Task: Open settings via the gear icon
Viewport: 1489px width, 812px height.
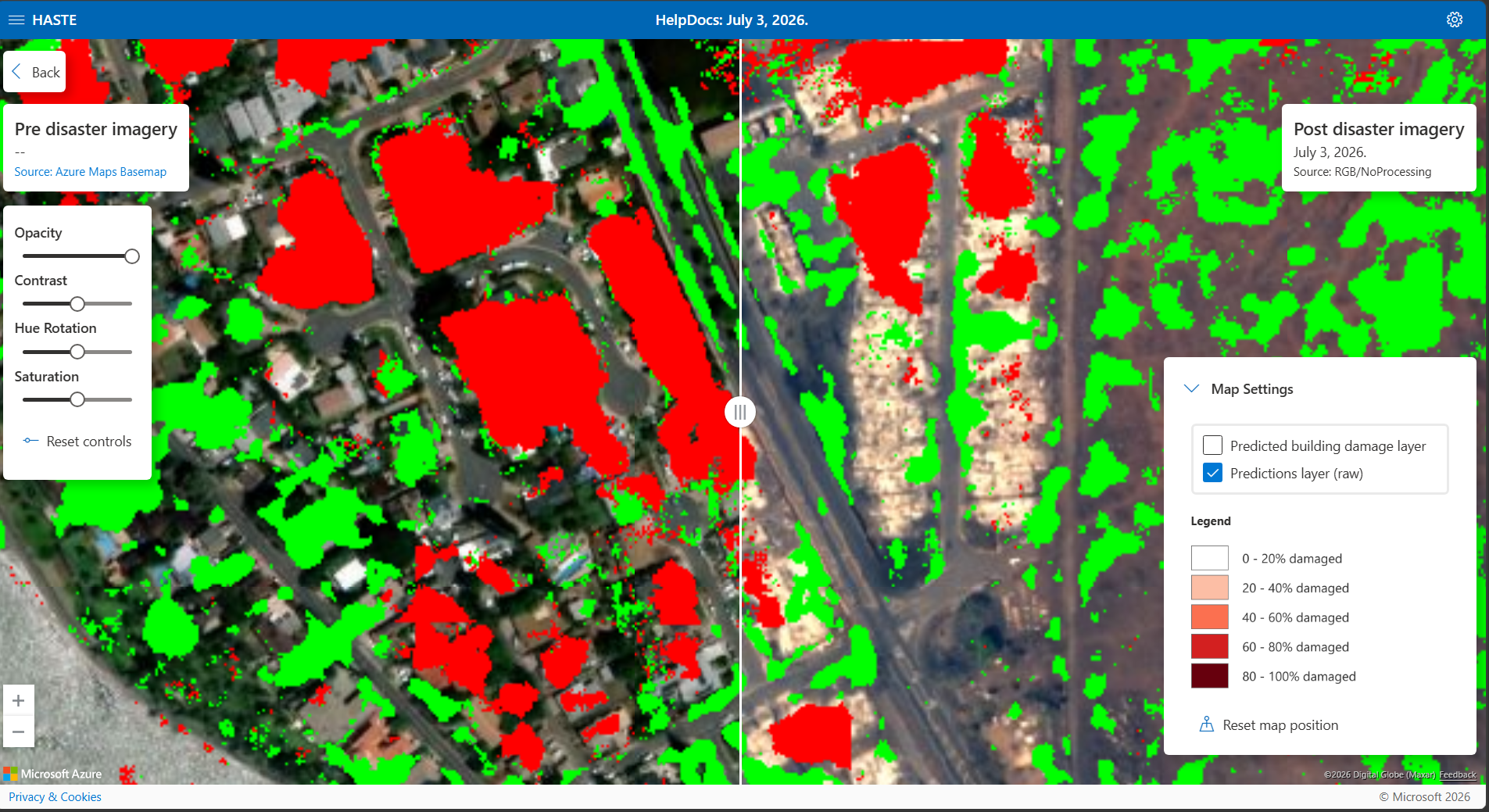Action: pos(1454,20)
